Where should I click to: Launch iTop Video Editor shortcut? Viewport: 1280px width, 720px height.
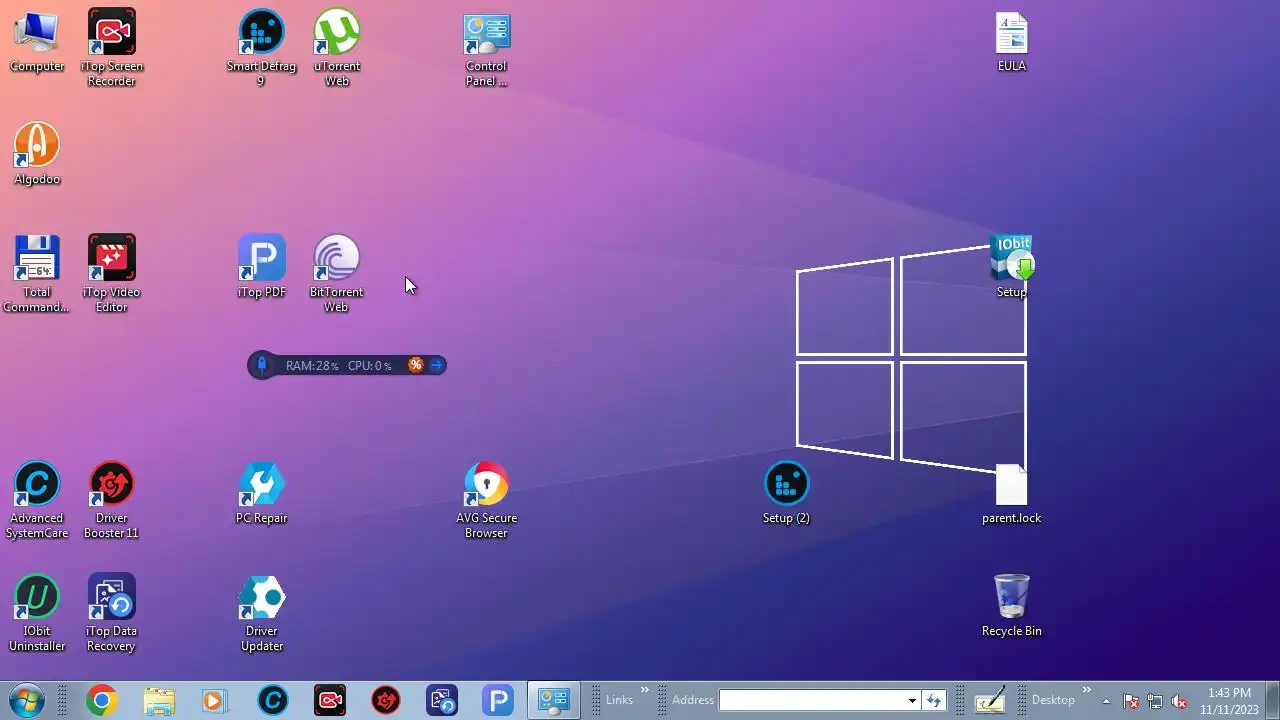[x=111, y=273]
